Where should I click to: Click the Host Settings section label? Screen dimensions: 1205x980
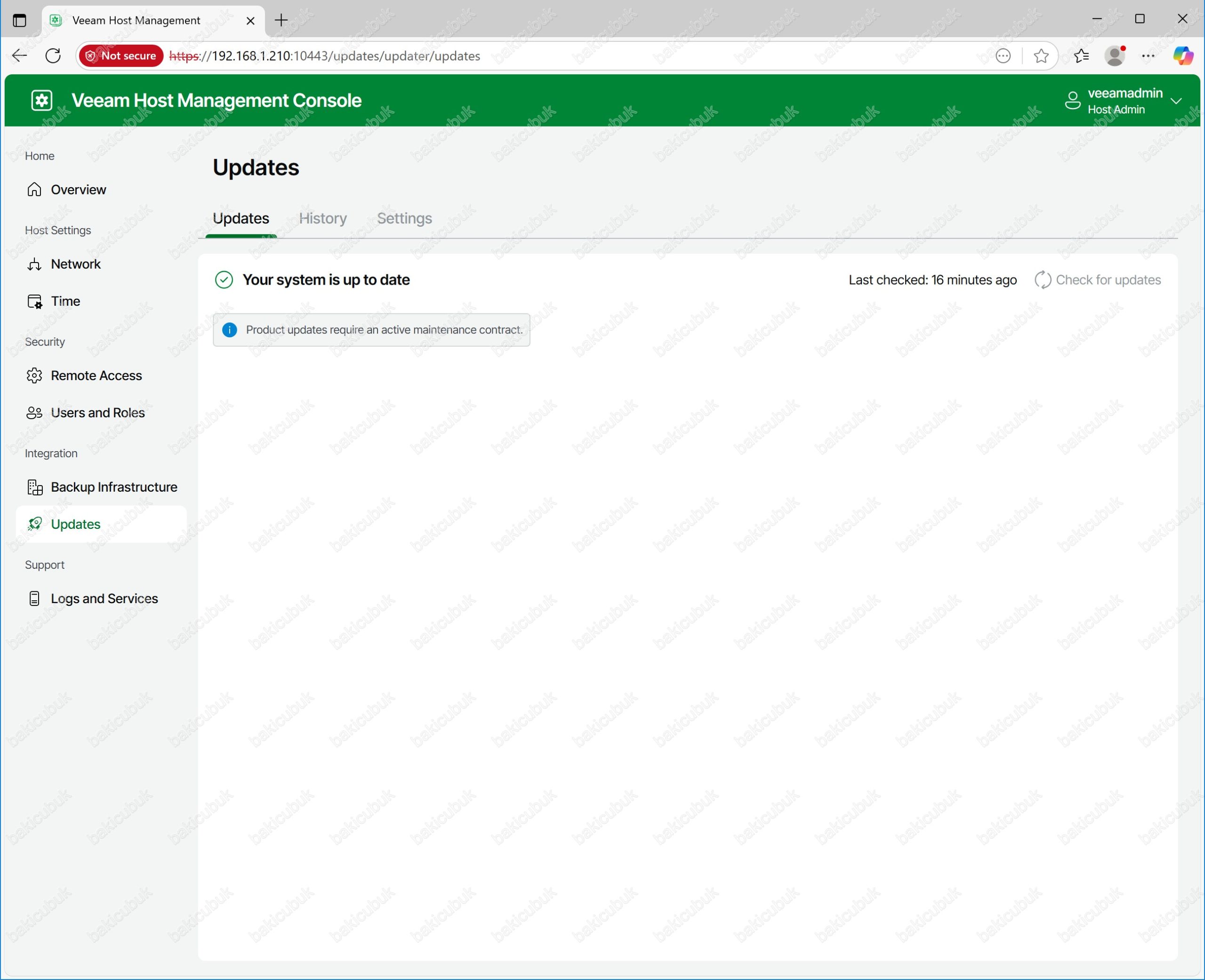[x=57, y=231]
